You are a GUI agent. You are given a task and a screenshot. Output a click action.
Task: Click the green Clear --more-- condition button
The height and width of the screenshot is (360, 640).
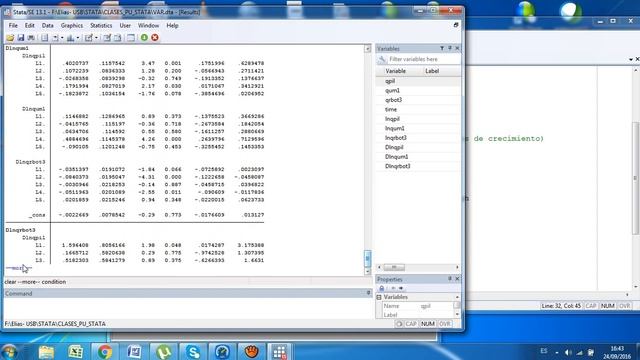click(x=144, y=38)
